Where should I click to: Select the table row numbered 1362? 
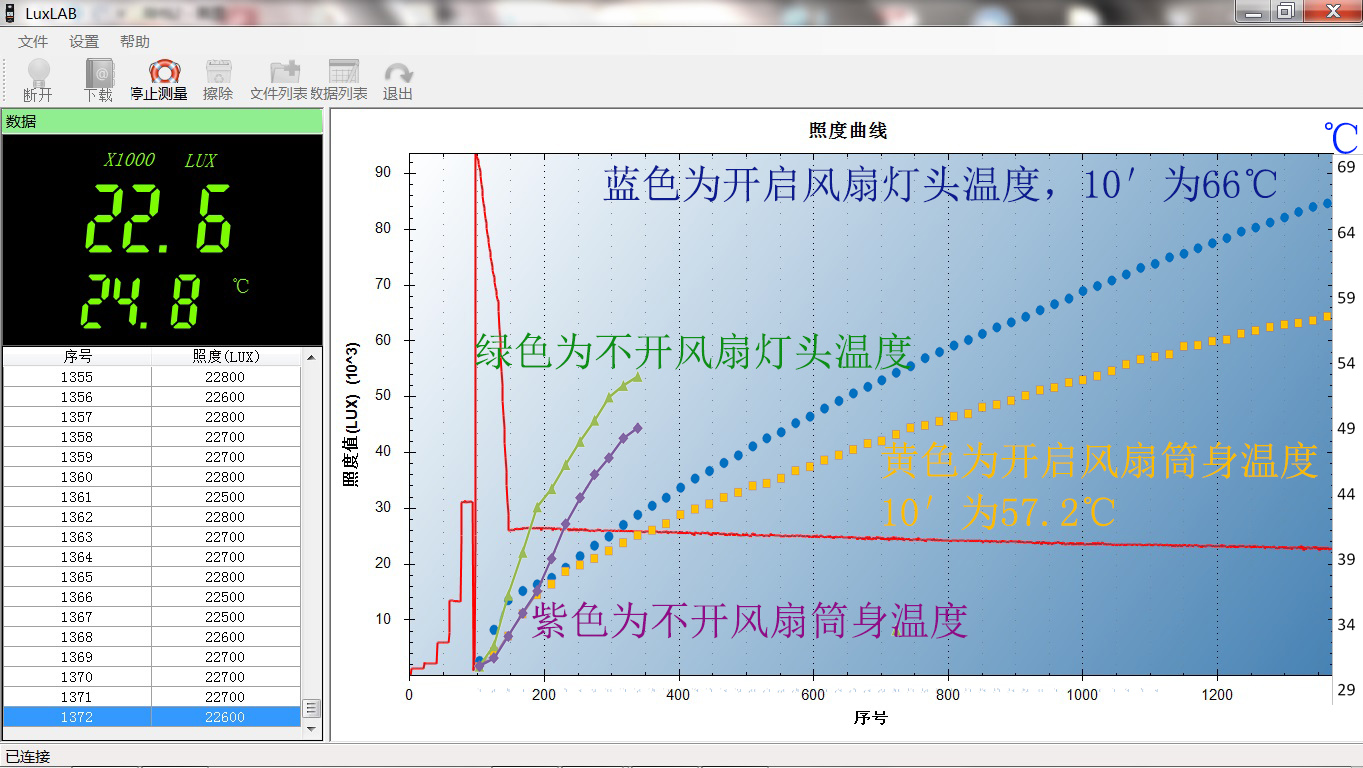tap(152, 517)
